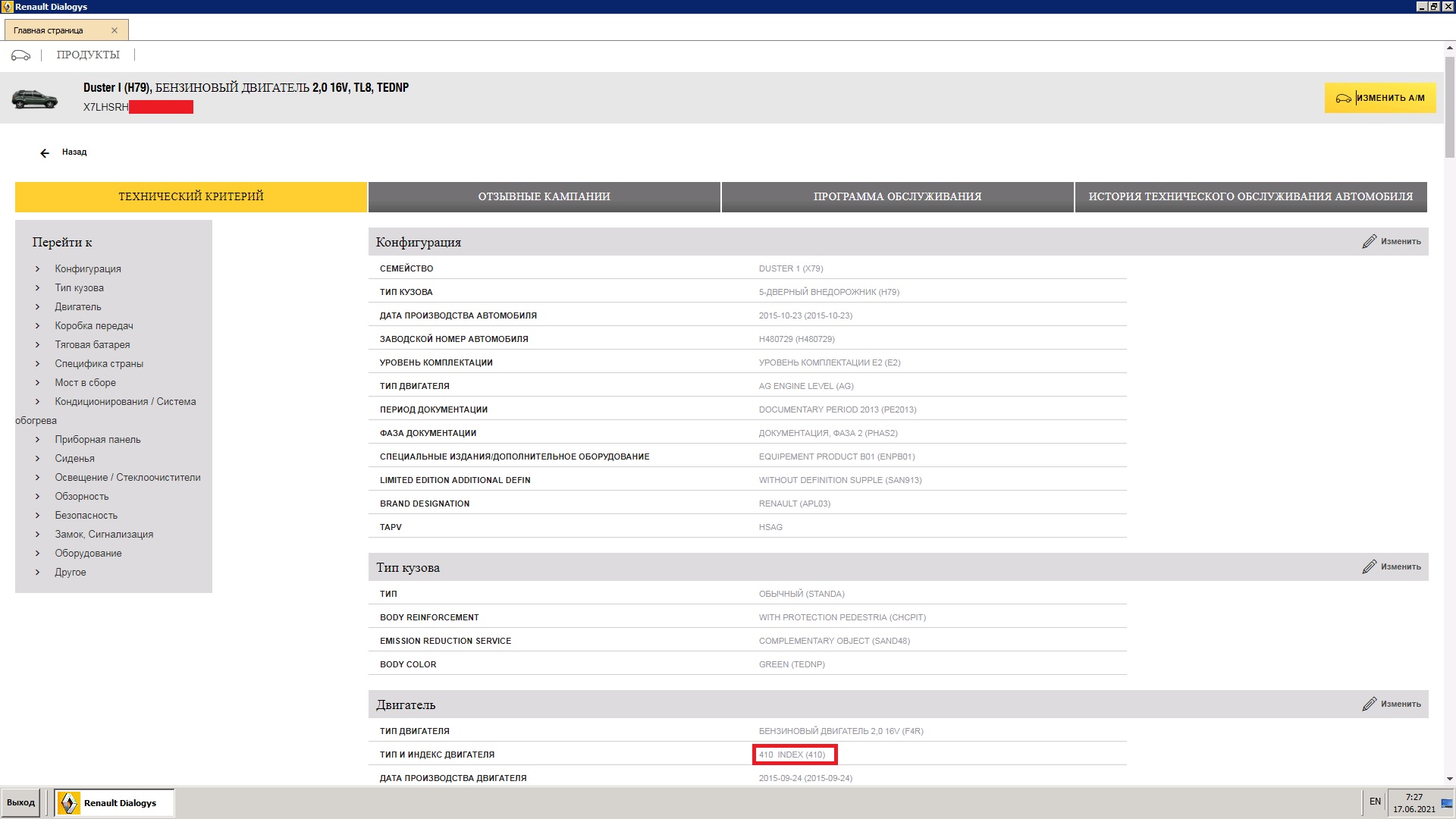
Task: Click chevron beside Тяговая батарея sidebar item
Action: tap(37, 344)
